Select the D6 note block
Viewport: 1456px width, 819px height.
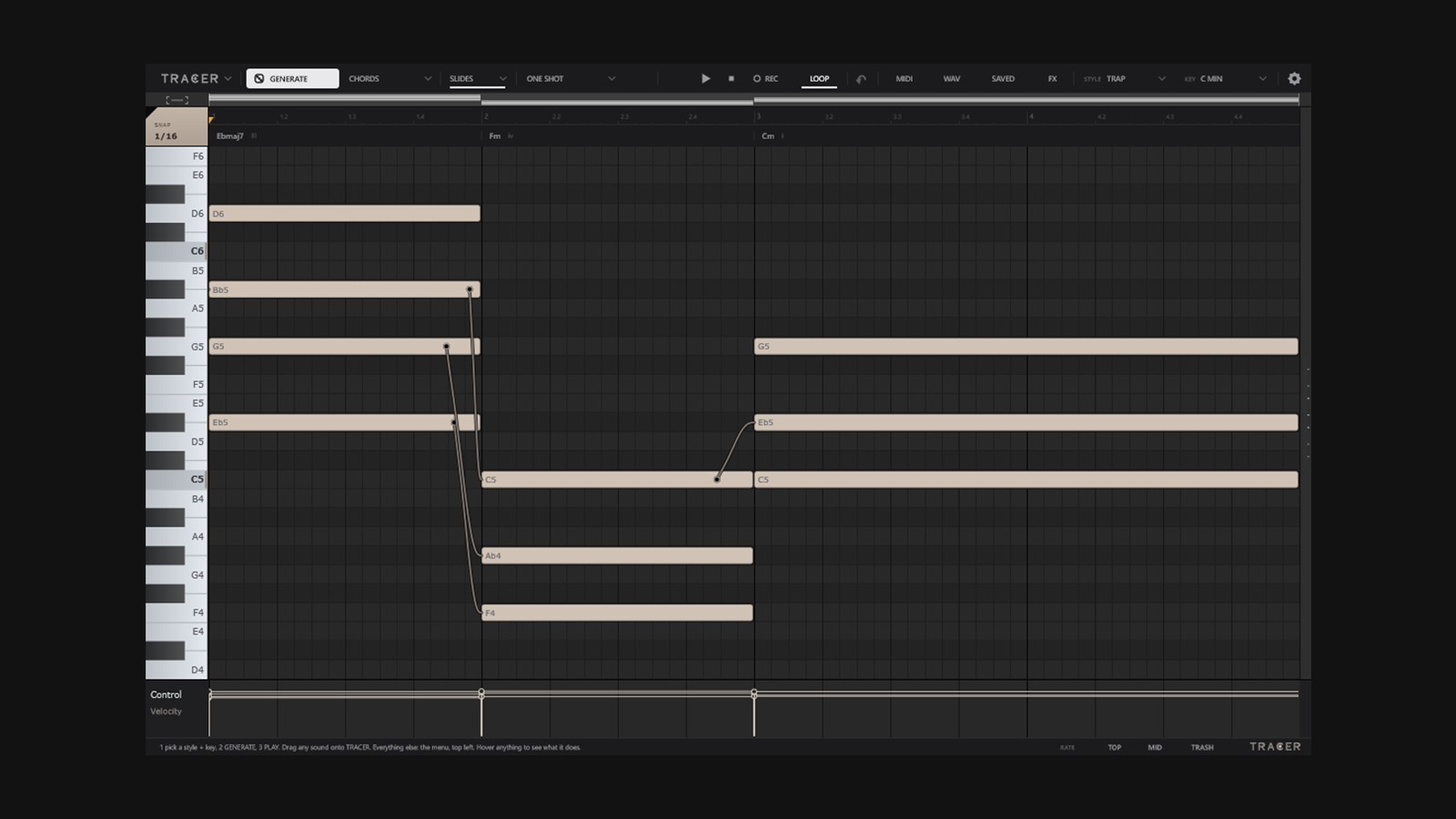tap(344, 214)
